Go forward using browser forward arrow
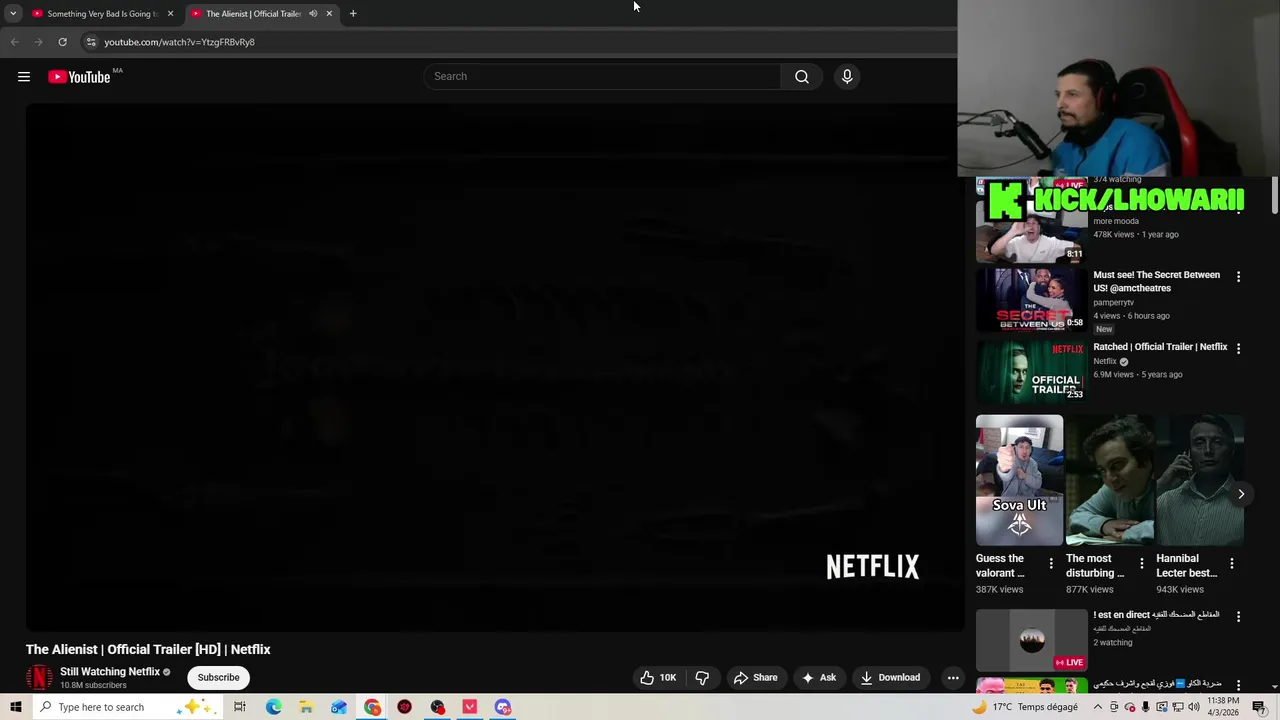 pyautogui.click(x=38, y=42)
